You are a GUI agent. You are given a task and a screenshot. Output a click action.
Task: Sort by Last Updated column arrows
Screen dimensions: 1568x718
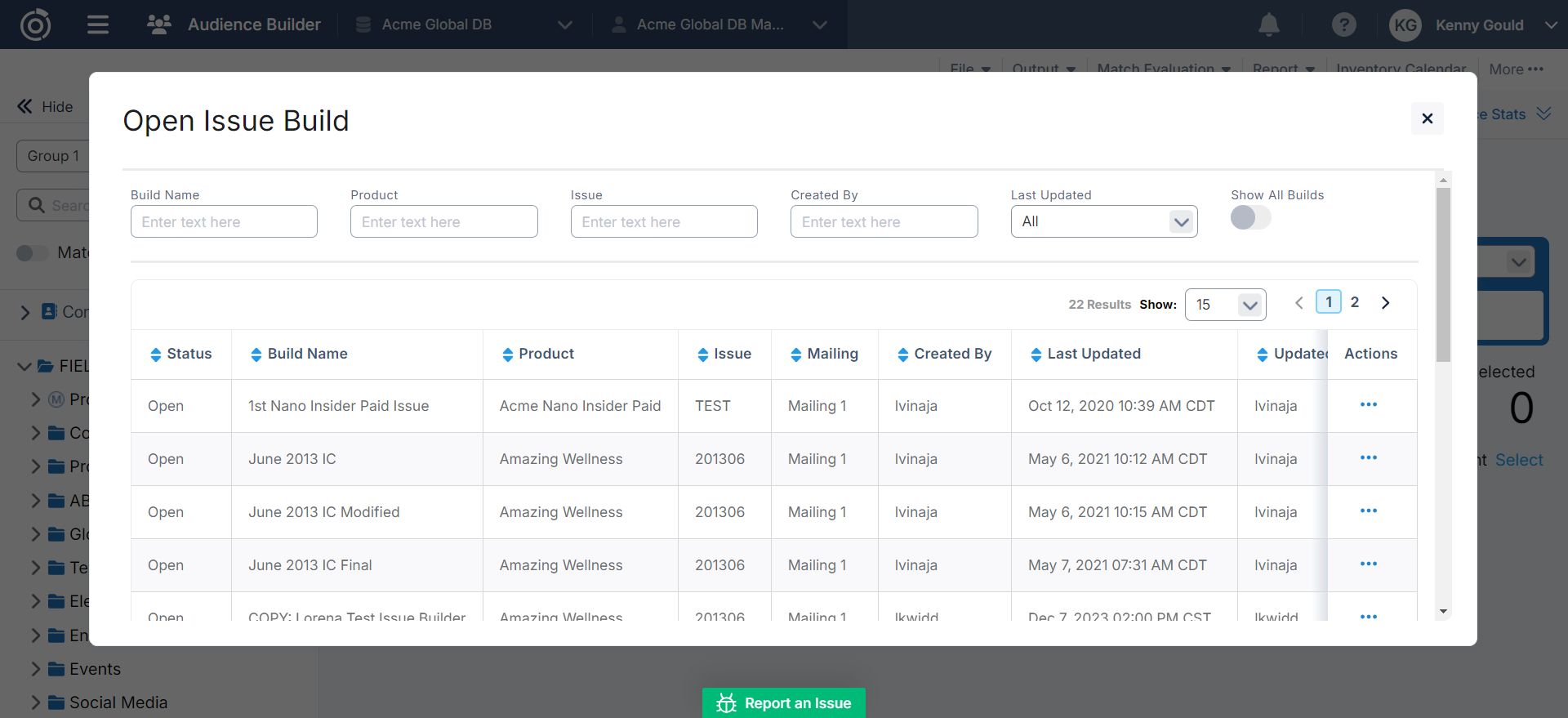(x=1036, y=355)
